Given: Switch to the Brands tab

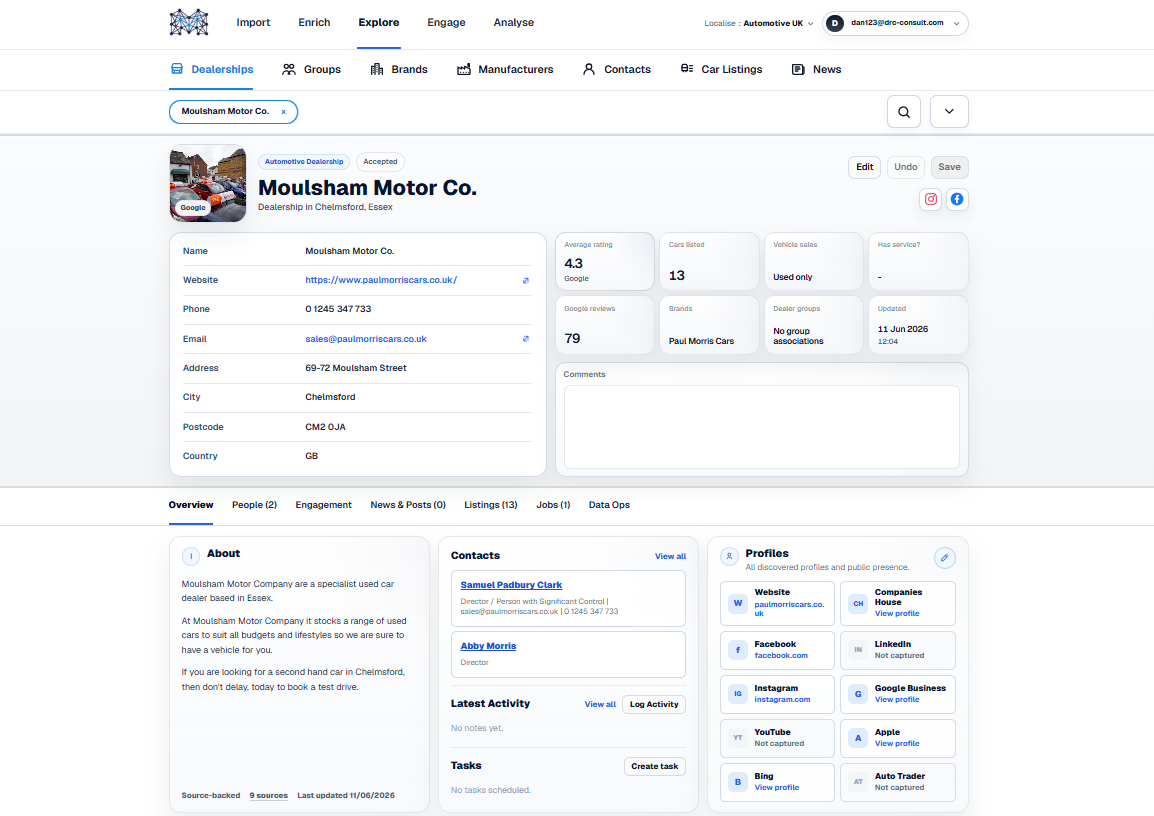Looking at the screenshot, I should tap(399, 69).
